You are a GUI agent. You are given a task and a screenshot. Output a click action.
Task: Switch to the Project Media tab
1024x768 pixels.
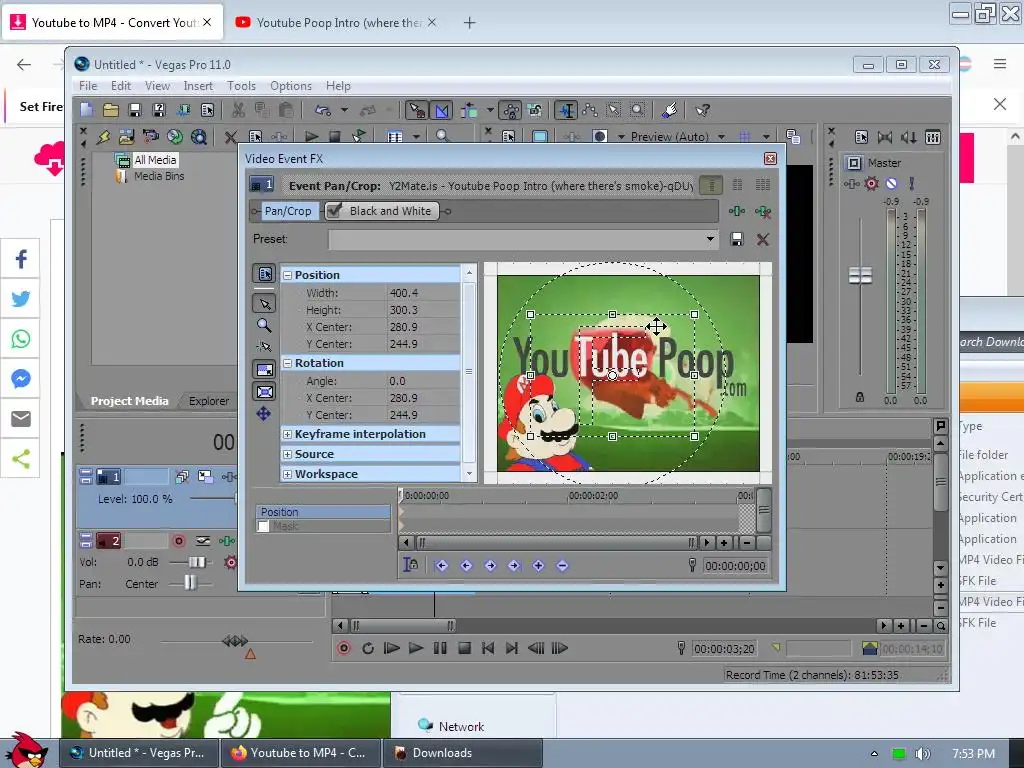[x=129, y=401]
